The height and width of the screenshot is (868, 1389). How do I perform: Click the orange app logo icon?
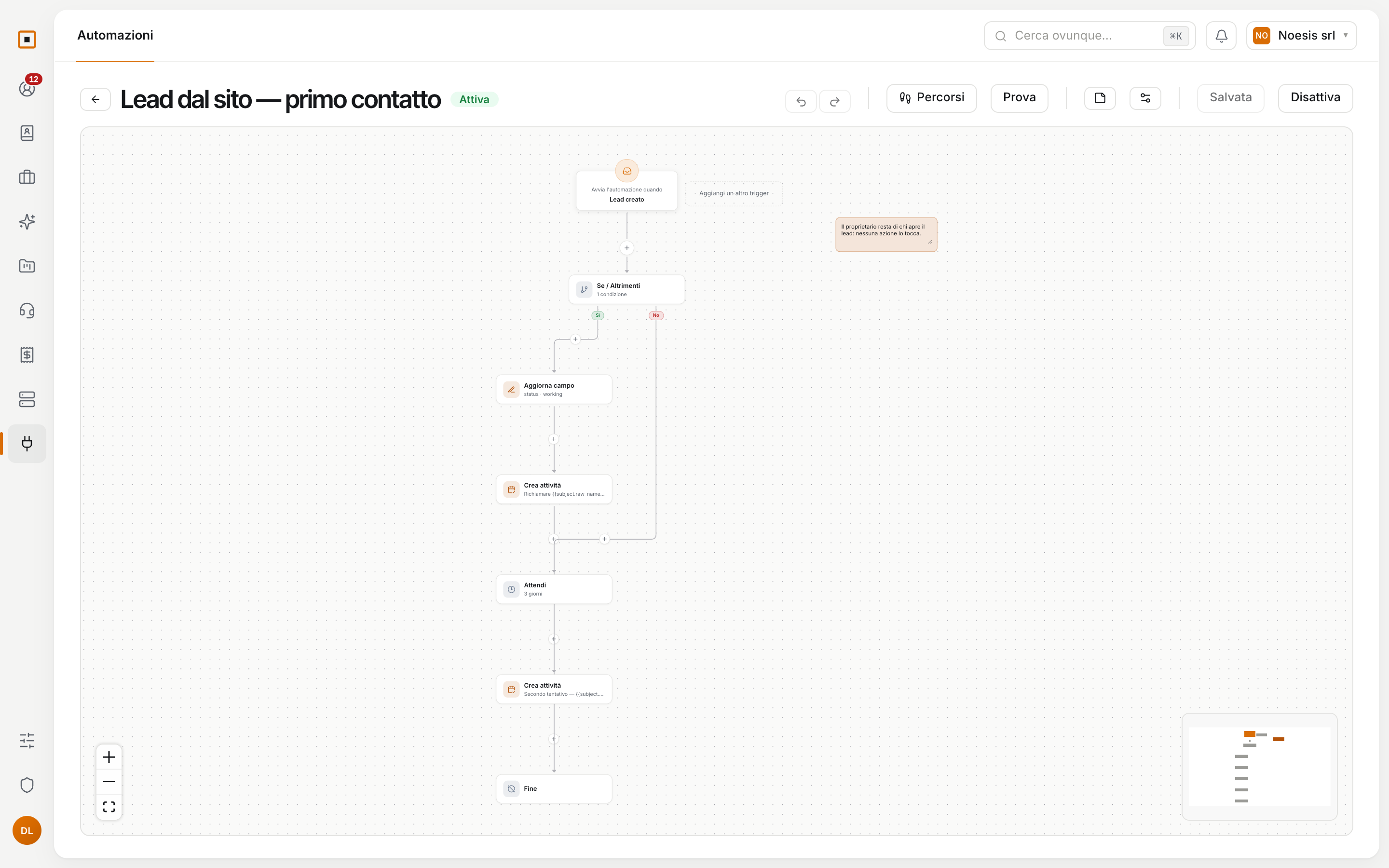[x=27, y=40]
